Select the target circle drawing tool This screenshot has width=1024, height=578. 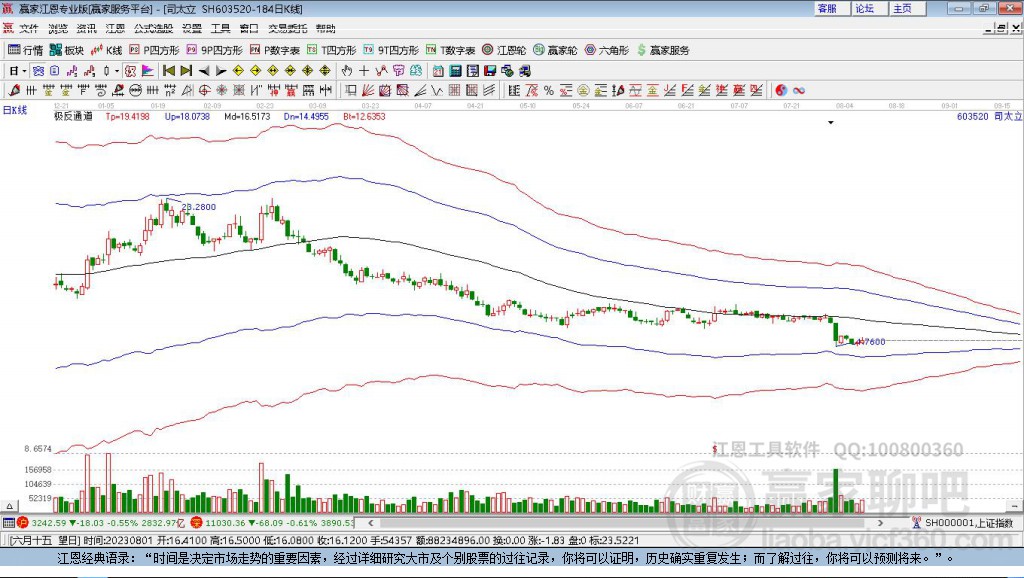point(204,90)
